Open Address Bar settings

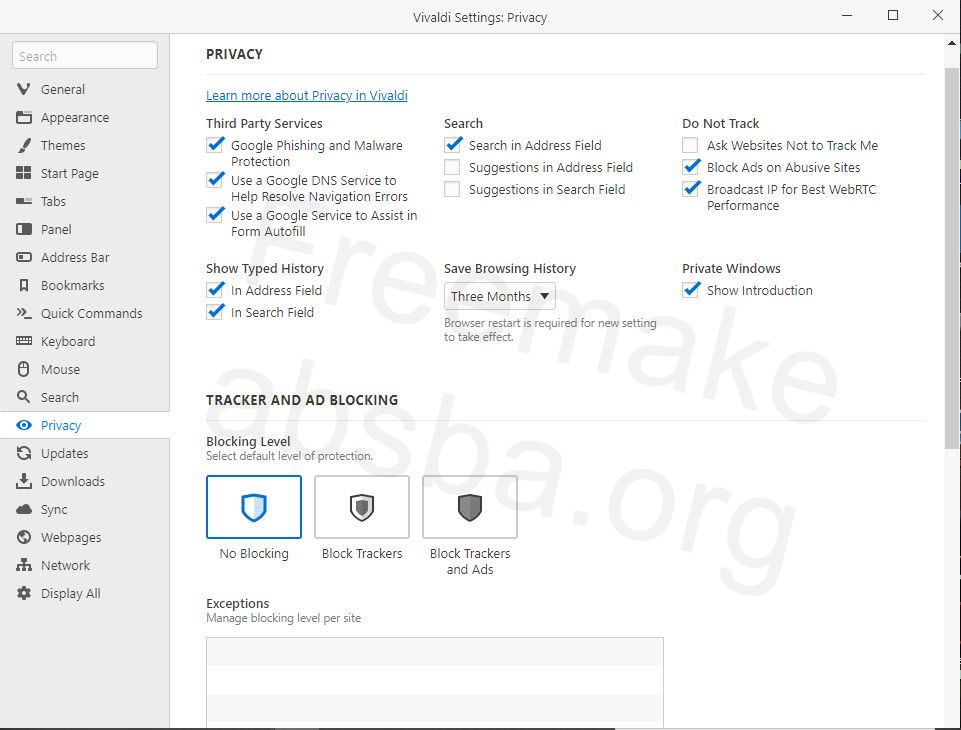tap(75, 257)
